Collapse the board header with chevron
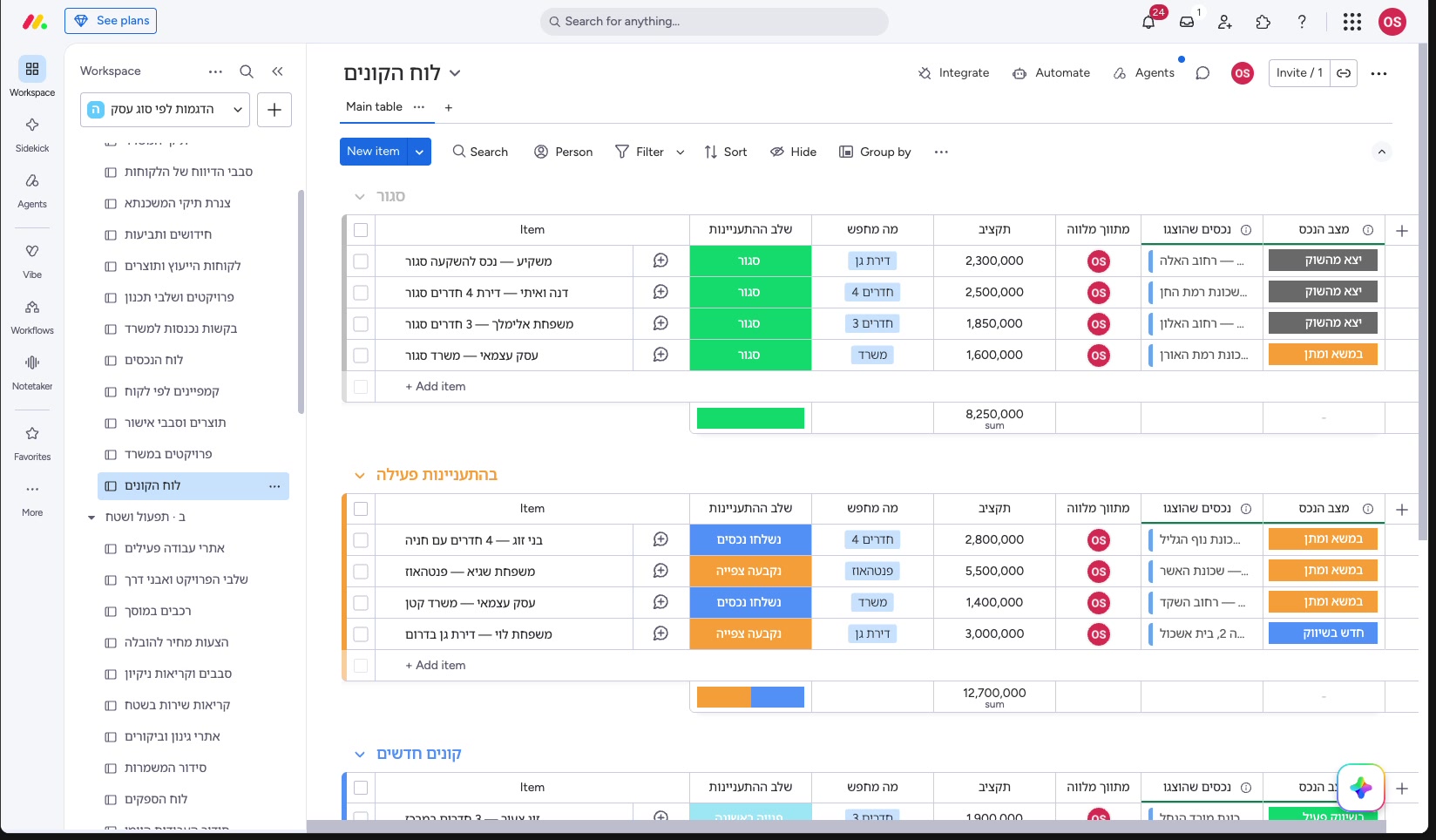Screen dimensions: 1436x840 1382,152
